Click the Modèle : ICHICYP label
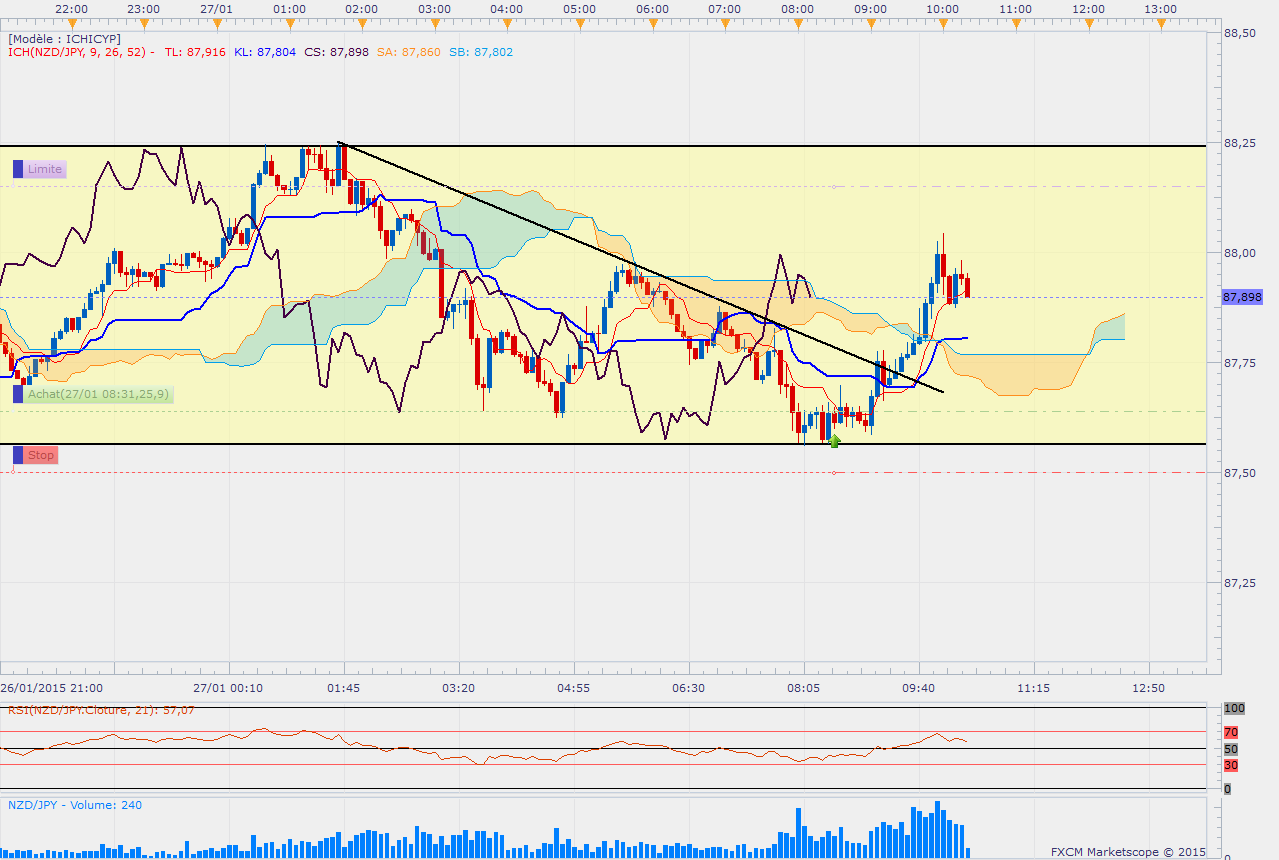 pyautogui.click(x=65, y=38)
